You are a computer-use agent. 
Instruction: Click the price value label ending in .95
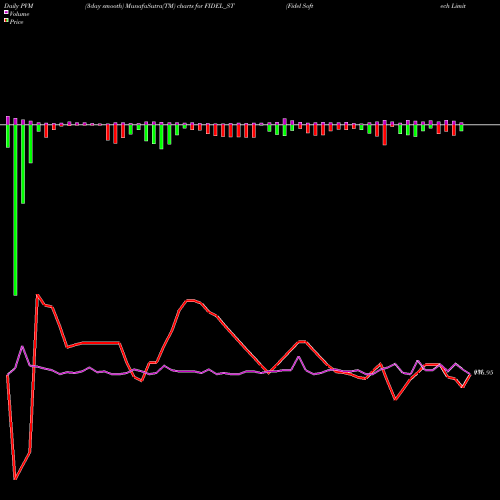(x=483, y=373)
